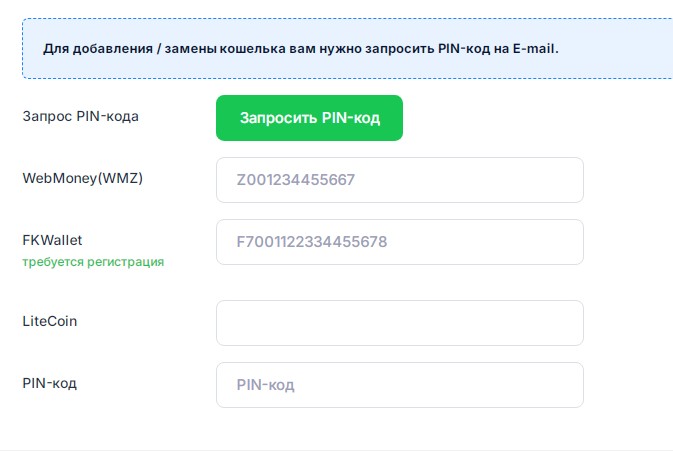Click right end of LiteCoin field

[565, 323]
